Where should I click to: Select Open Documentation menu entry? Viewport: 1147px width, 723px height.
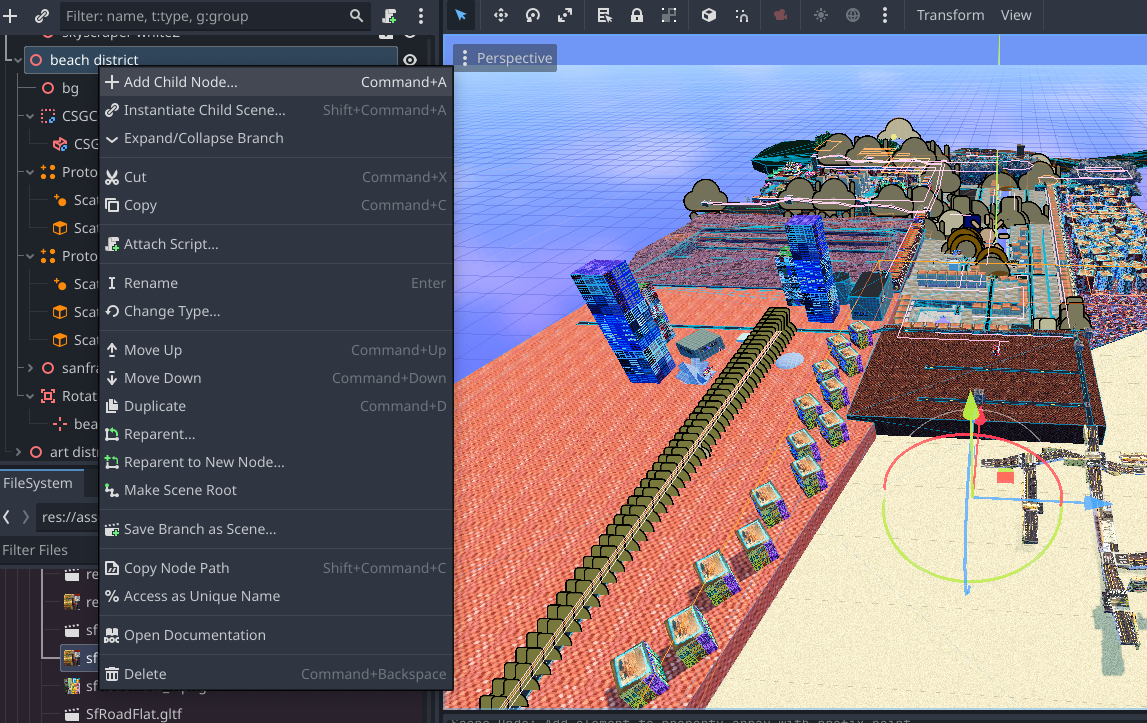pyautogui.click(x=276, y=635)
